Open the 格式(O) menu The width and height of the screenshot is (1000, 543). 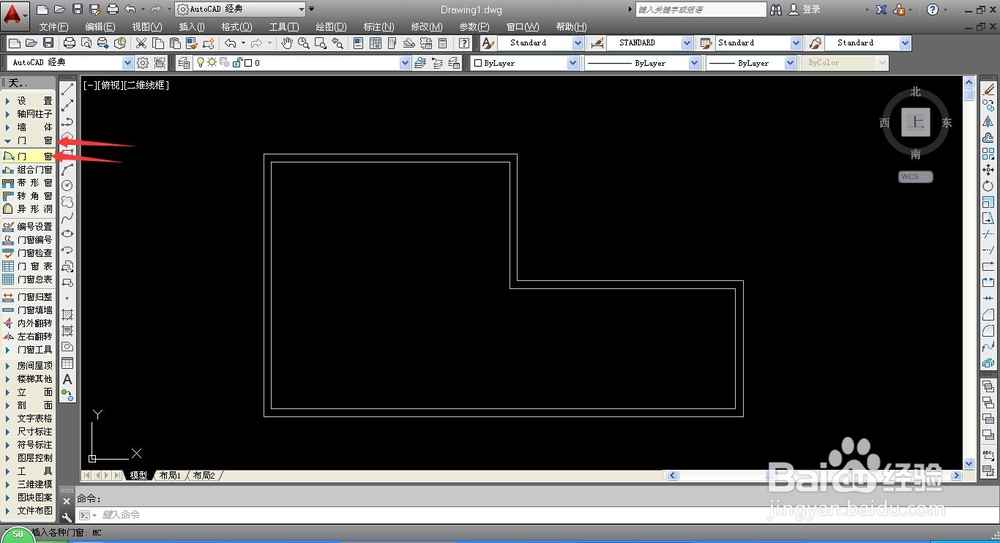(237, 27)
